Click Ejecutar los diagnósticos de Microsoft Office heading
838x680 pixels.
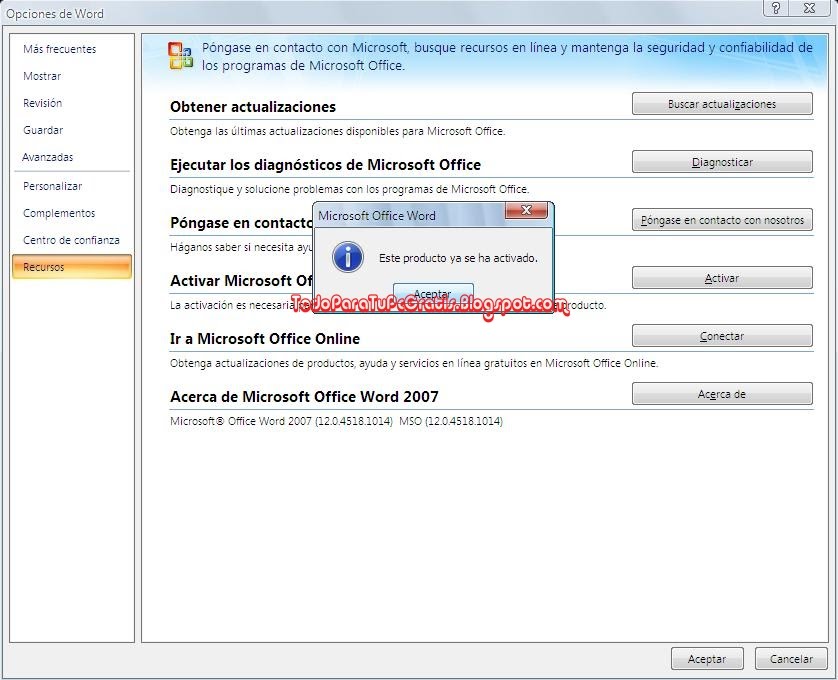pos(325,165)
